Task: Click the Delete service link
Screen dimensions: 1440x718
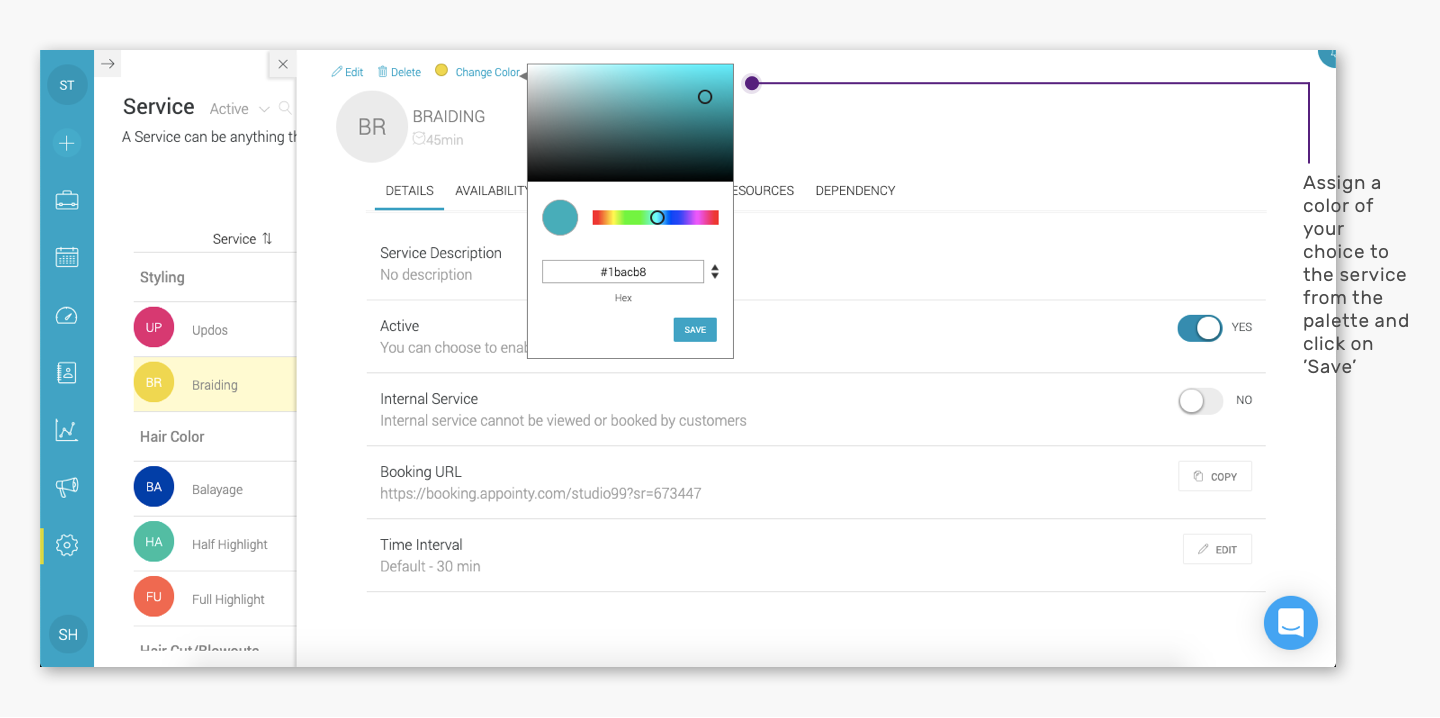Action: (x=399, y=72)
